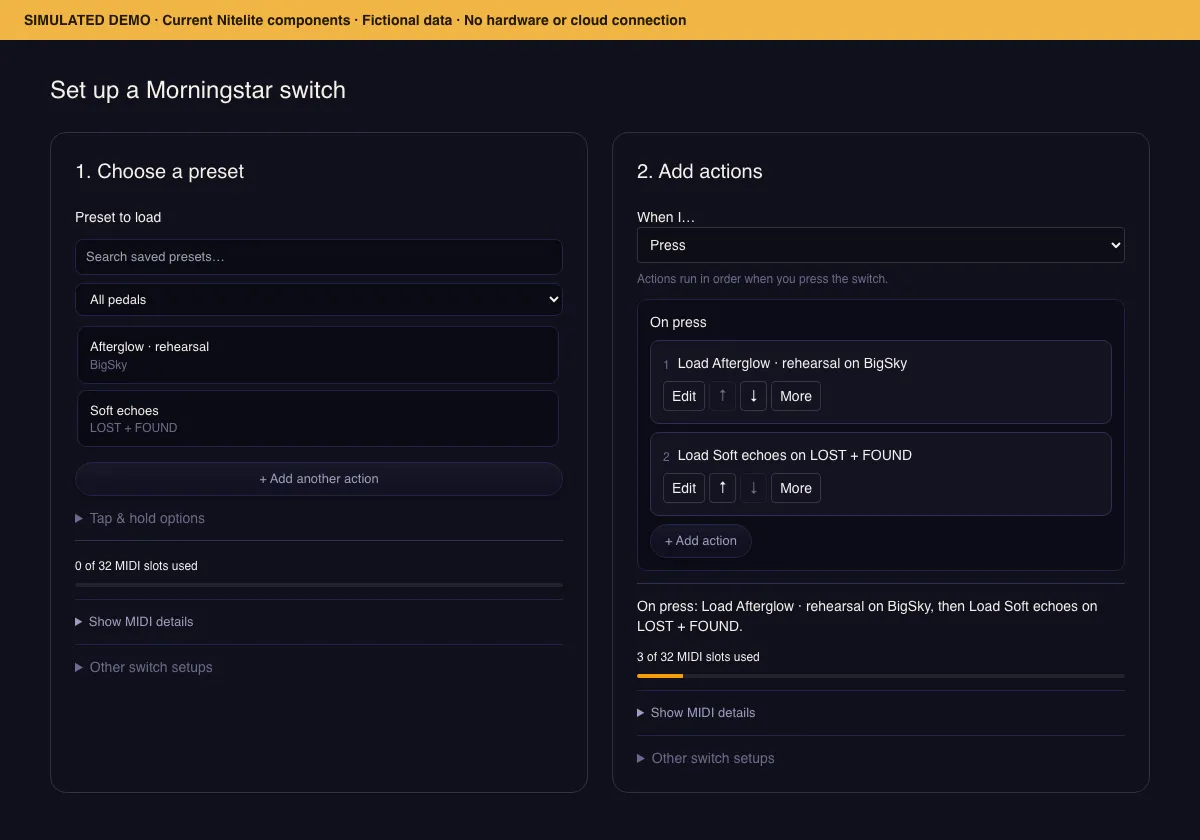Edit the Load Afterglow rehearsal action
This screenshot has height=840, width=1200.
pyautogui.click(x=684, y=396)
